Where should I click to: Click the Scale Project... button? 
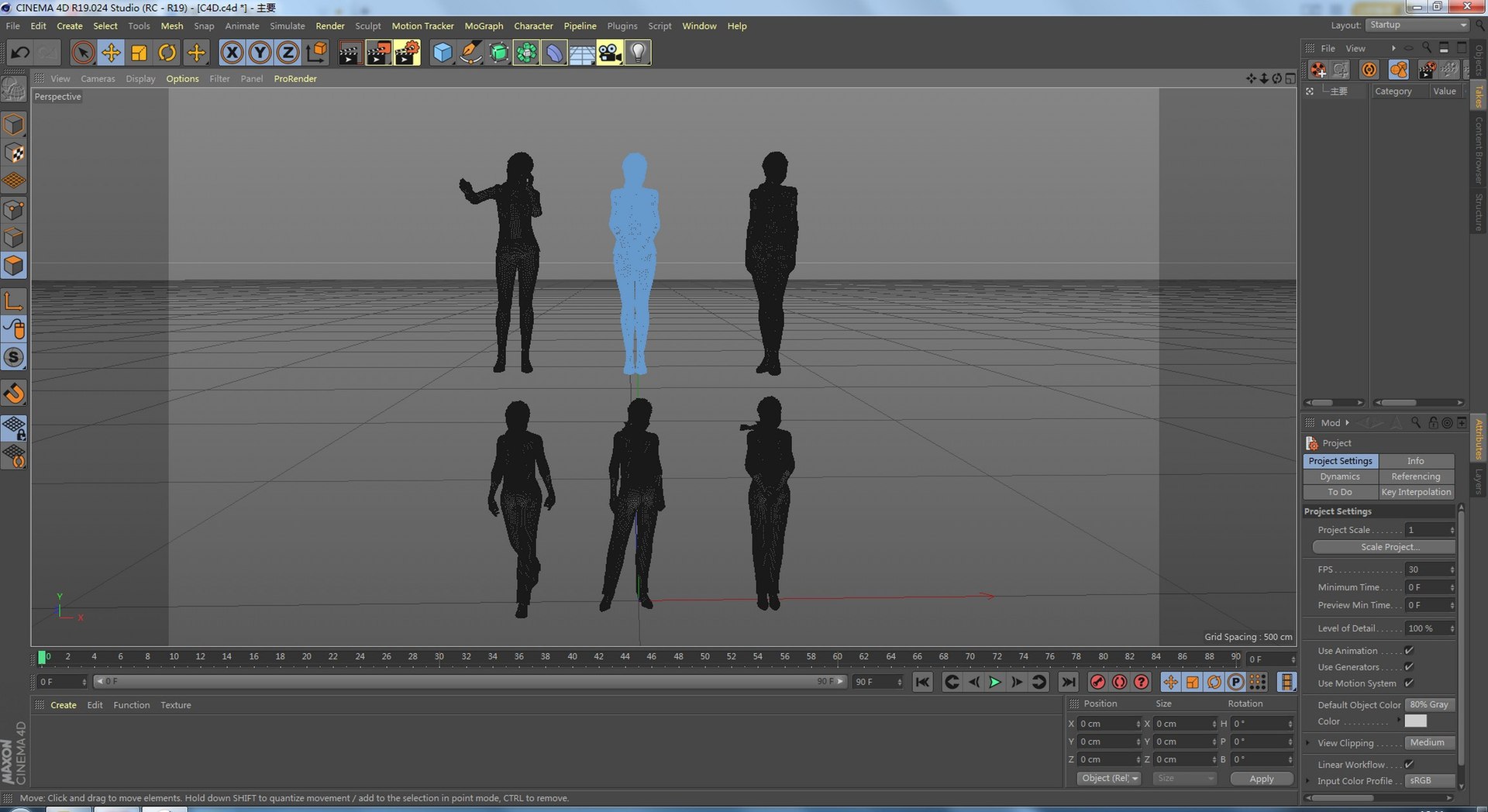(x=1384, y=547)
